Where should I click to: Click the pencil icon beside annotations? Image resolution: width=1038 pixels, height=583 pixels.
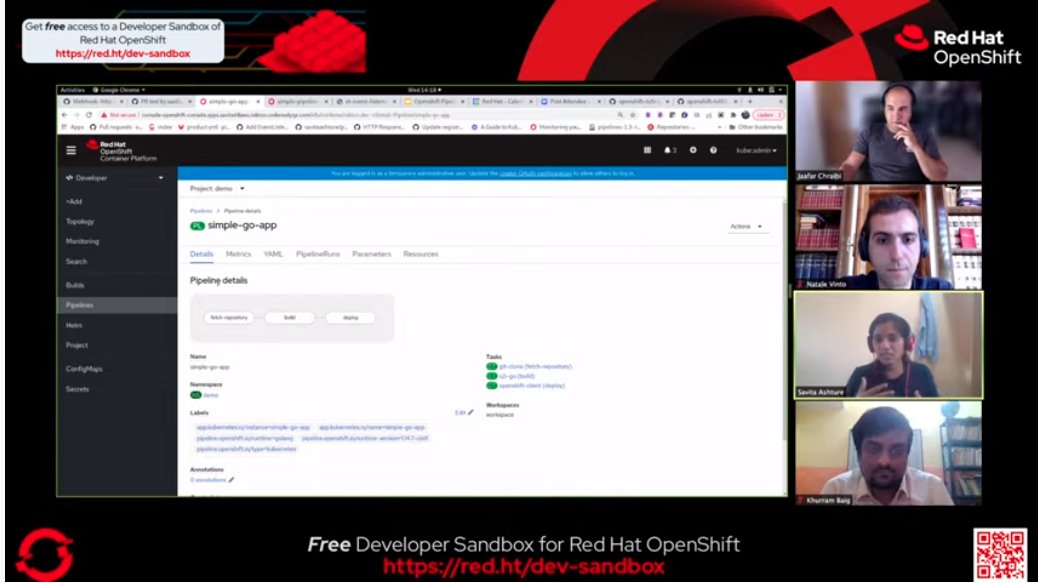[x=231, y=480]
